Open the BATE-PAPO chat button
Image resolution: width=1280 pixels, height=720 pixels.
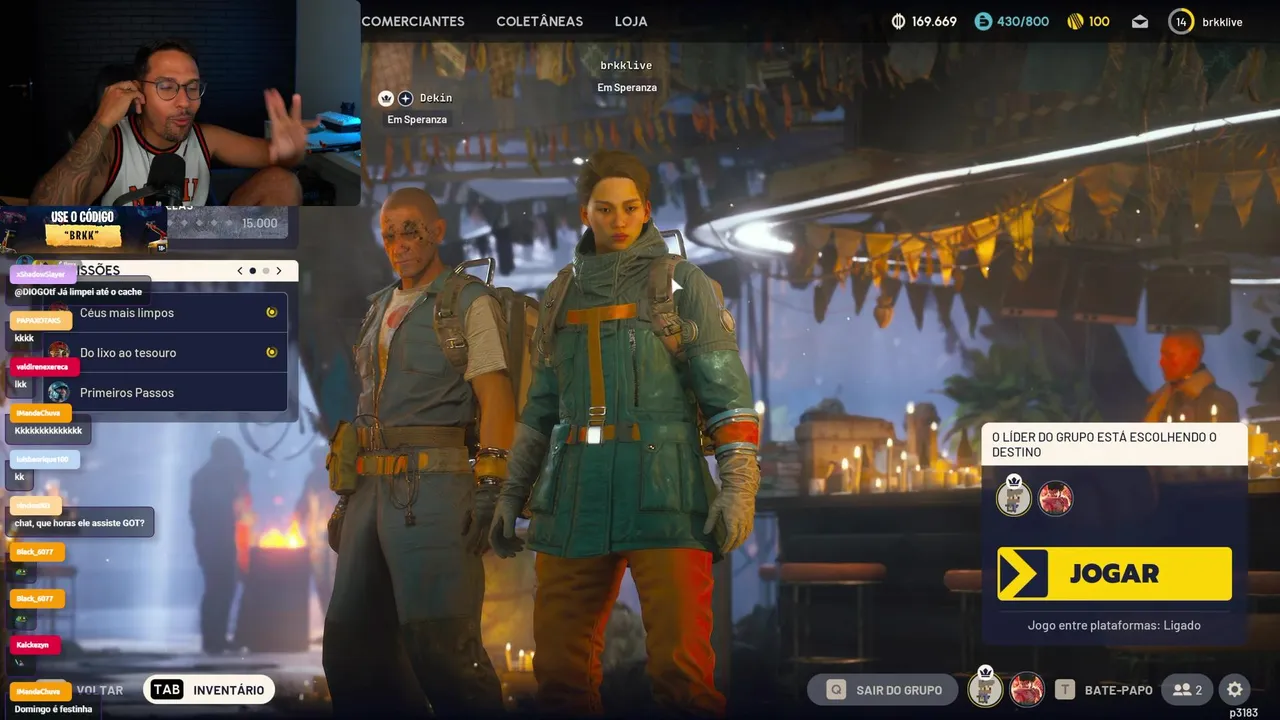coord(1104,690)
